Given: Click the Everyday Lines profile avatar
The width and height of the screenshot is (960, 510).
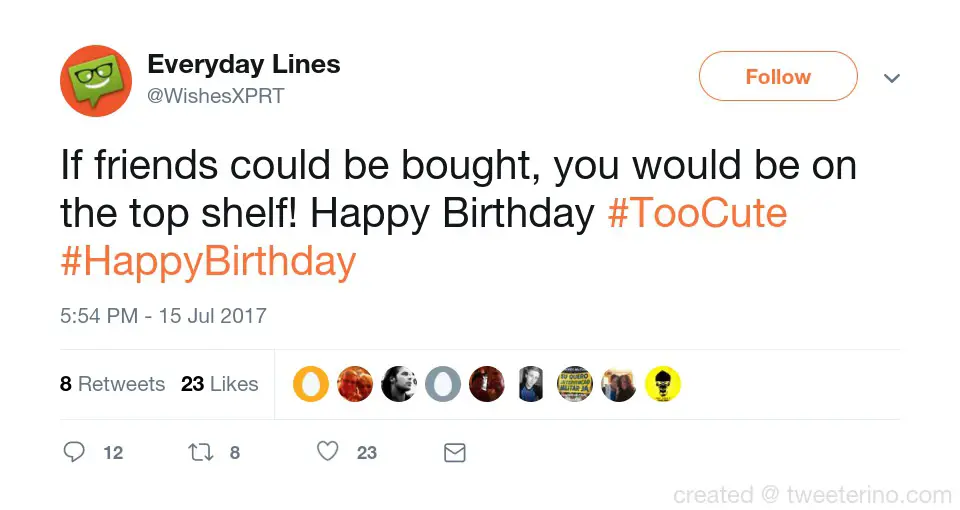Looking at the screenshot, I should [x=96, y=81].
